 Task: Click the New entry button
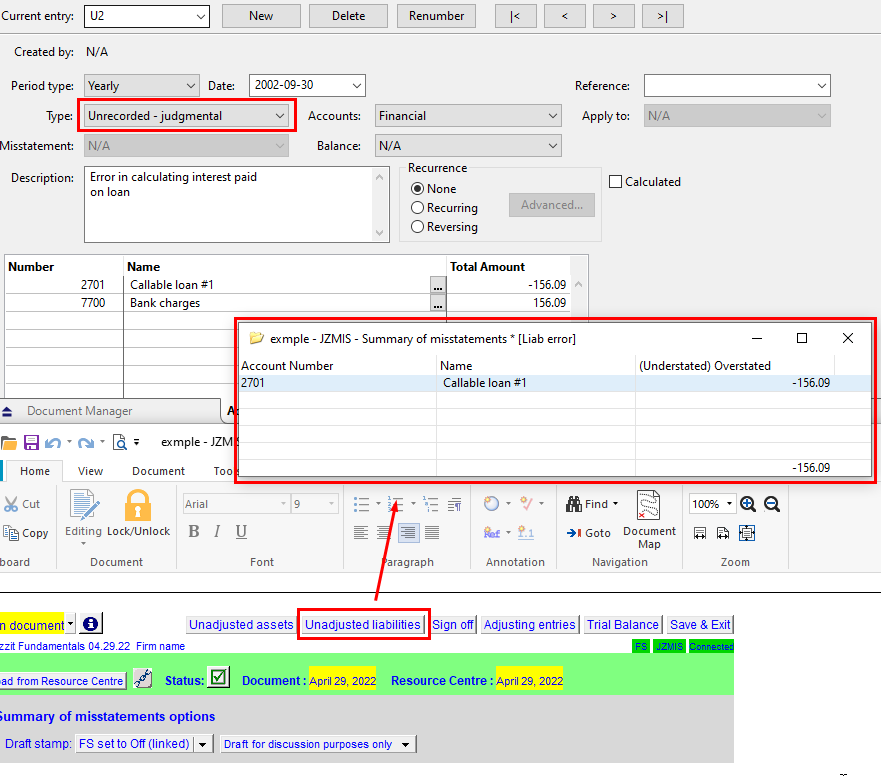261,16
